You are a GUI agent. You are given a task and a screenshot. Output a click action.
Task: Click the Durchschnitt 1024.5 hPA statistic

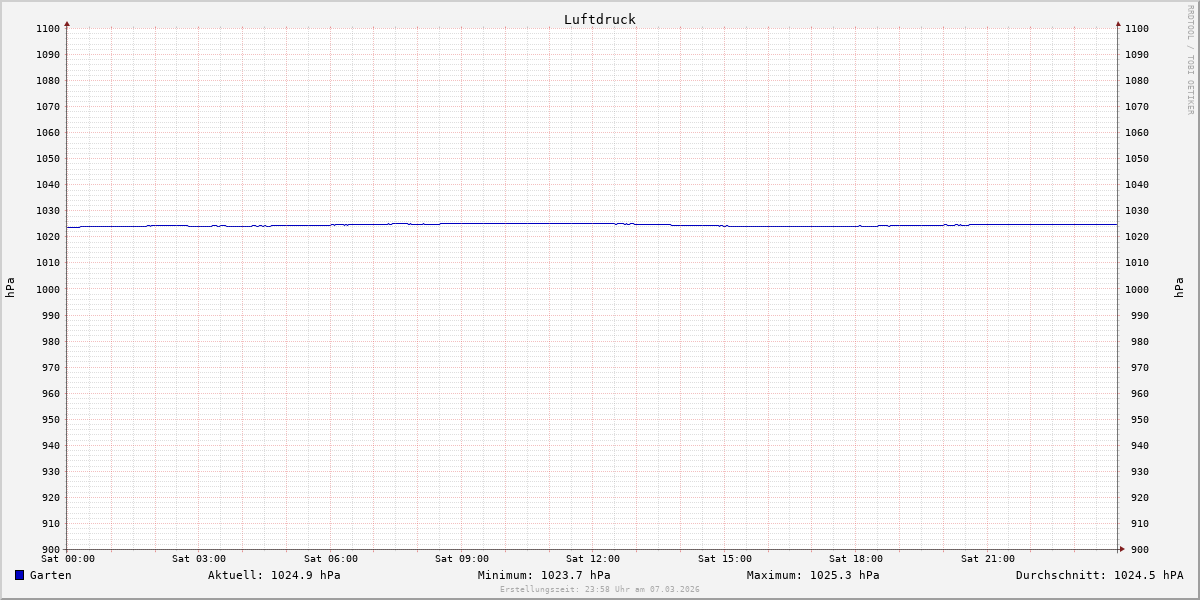1099,575
